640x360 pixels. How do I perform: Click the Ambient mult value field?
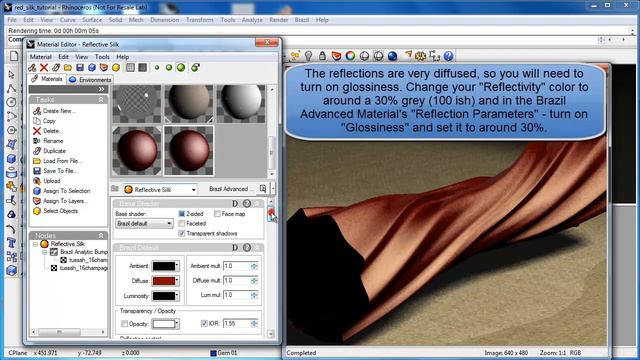(237, 266)
